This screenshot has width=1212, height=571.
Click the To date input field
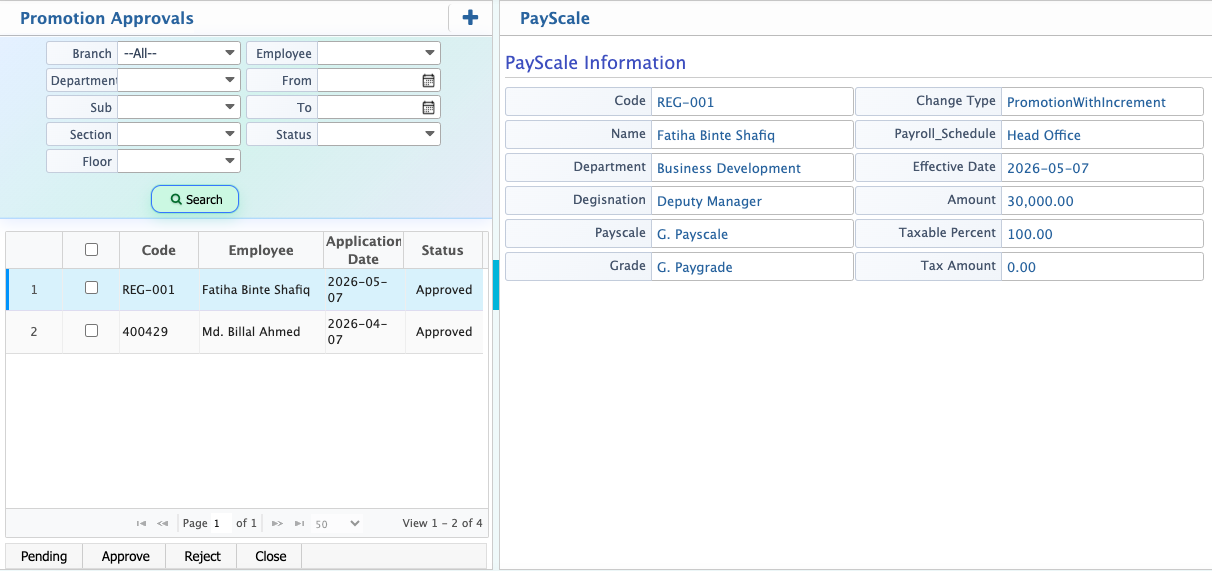coord(369,107)
